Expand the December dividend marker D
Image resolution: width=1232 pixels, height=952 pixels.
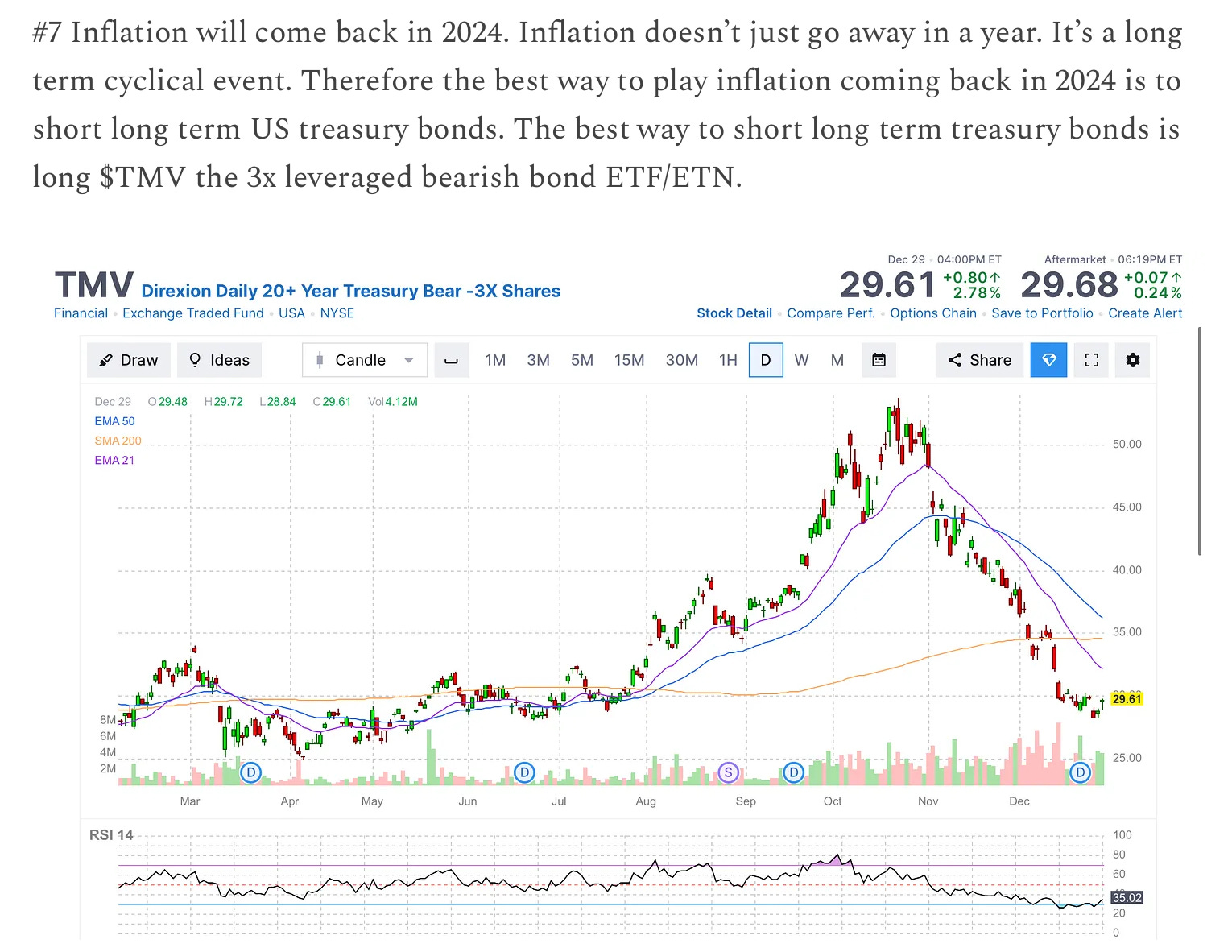[x=1080, y=772]
